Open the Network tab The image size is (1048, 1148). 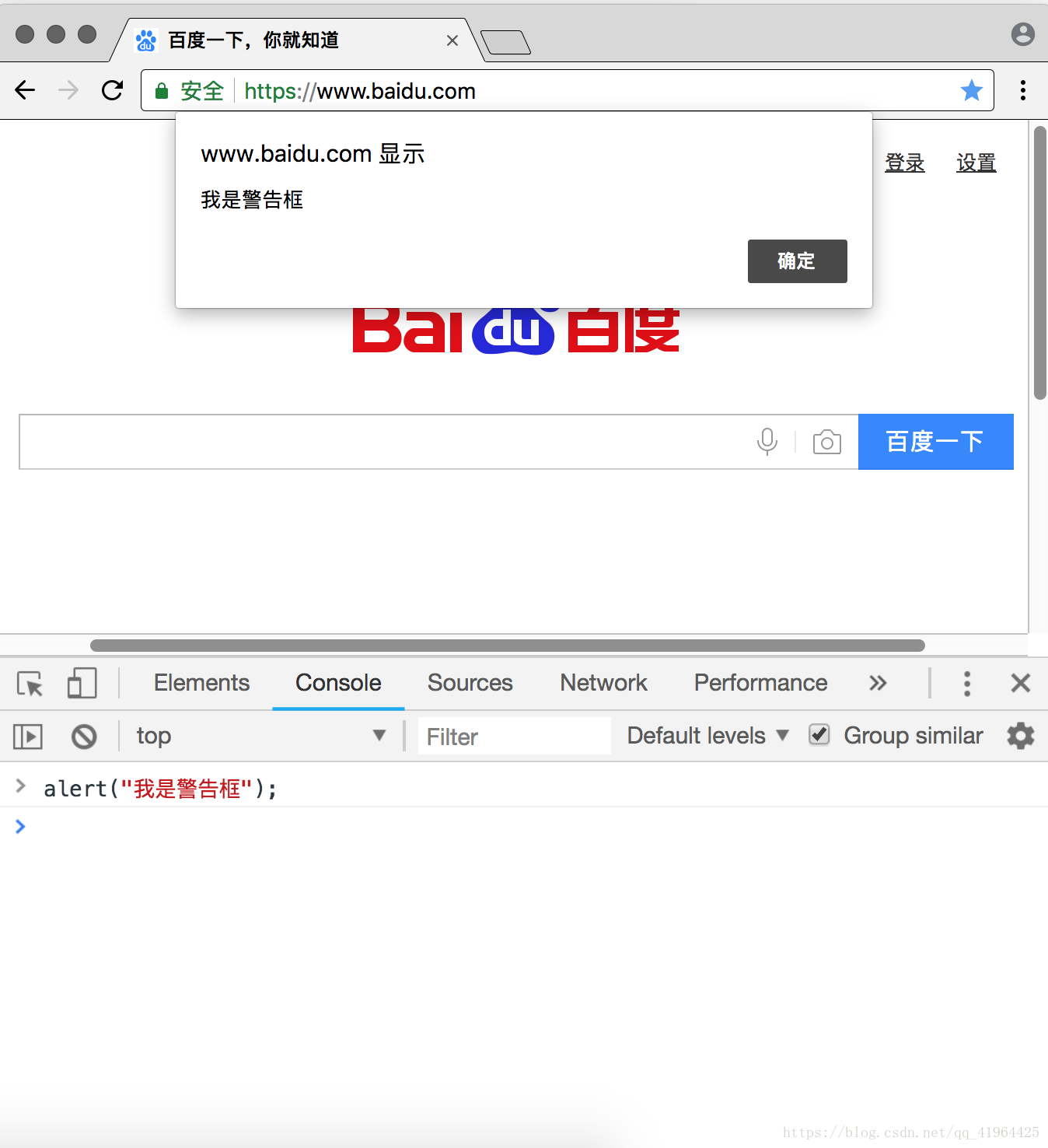(x=603, y=683)
